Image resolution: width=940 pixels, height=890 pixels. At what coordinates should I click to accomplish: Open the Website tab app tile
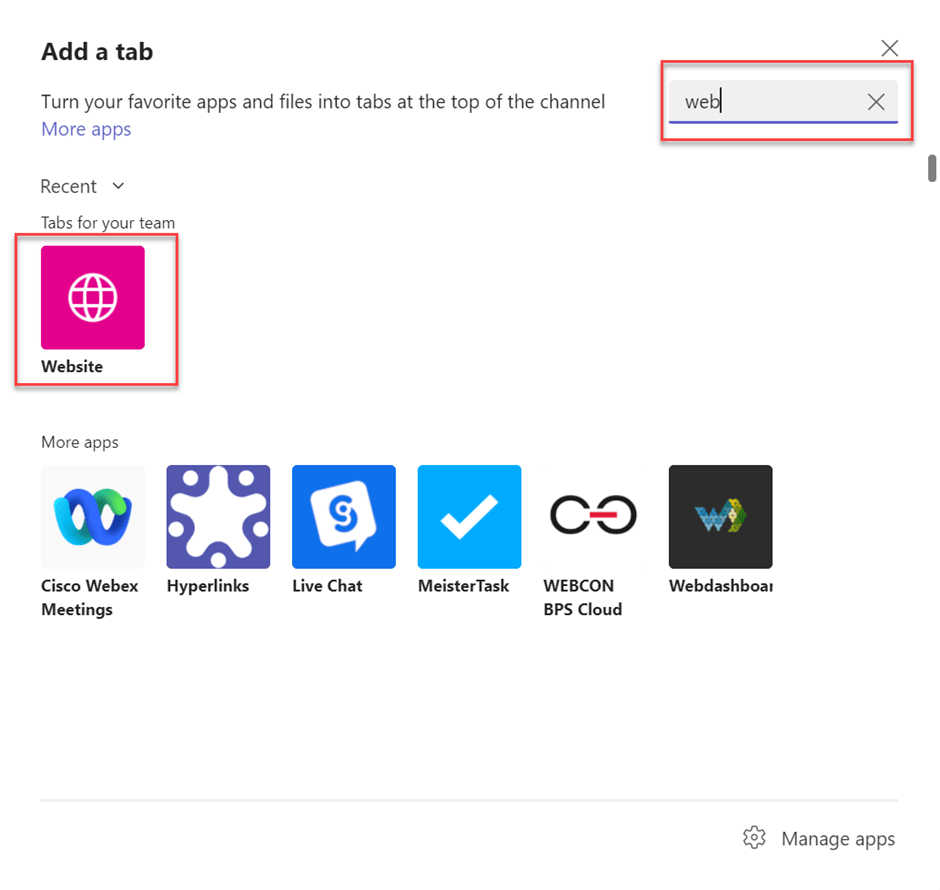[93, 298]
